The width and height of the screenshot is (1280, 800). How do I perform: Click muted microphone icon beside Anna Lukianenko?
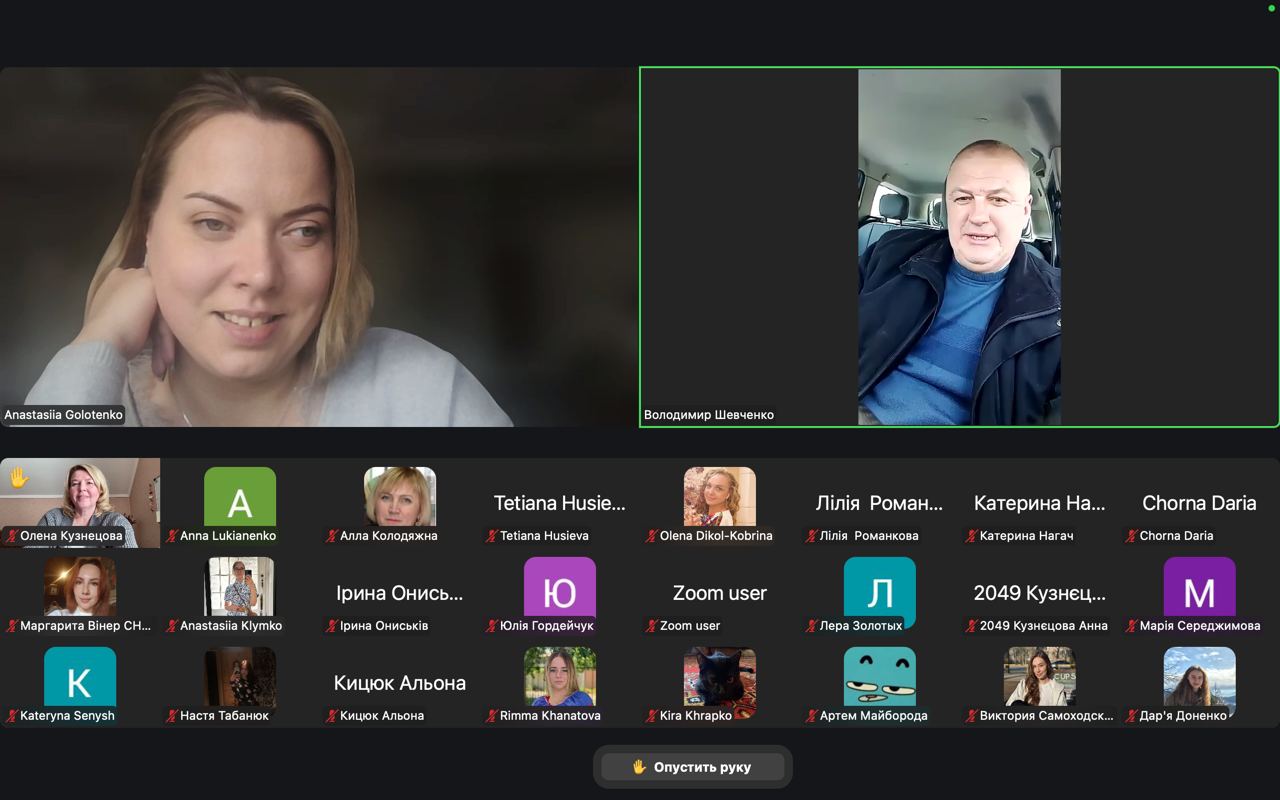click(172, 536)
